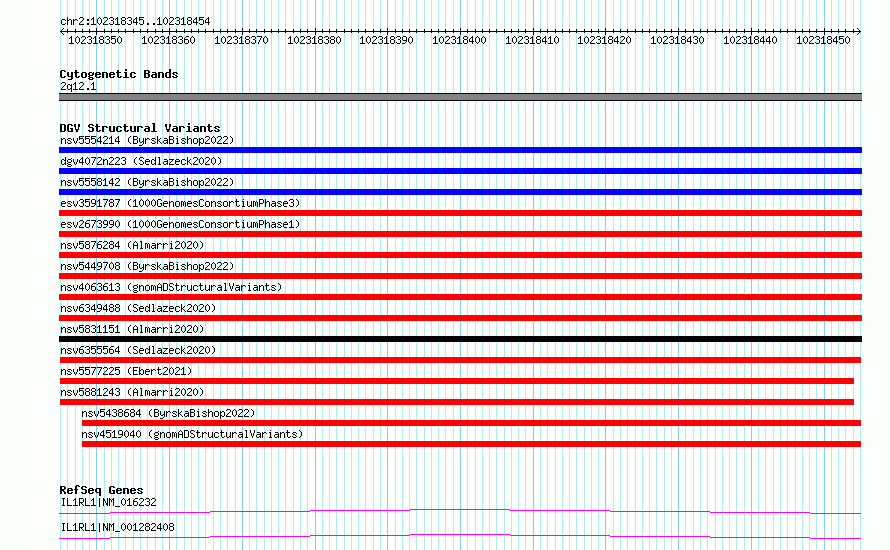
Task: Open esv2673990 (1000GenomesConsortiumPhase1) variant
Action: coord(180,224)
